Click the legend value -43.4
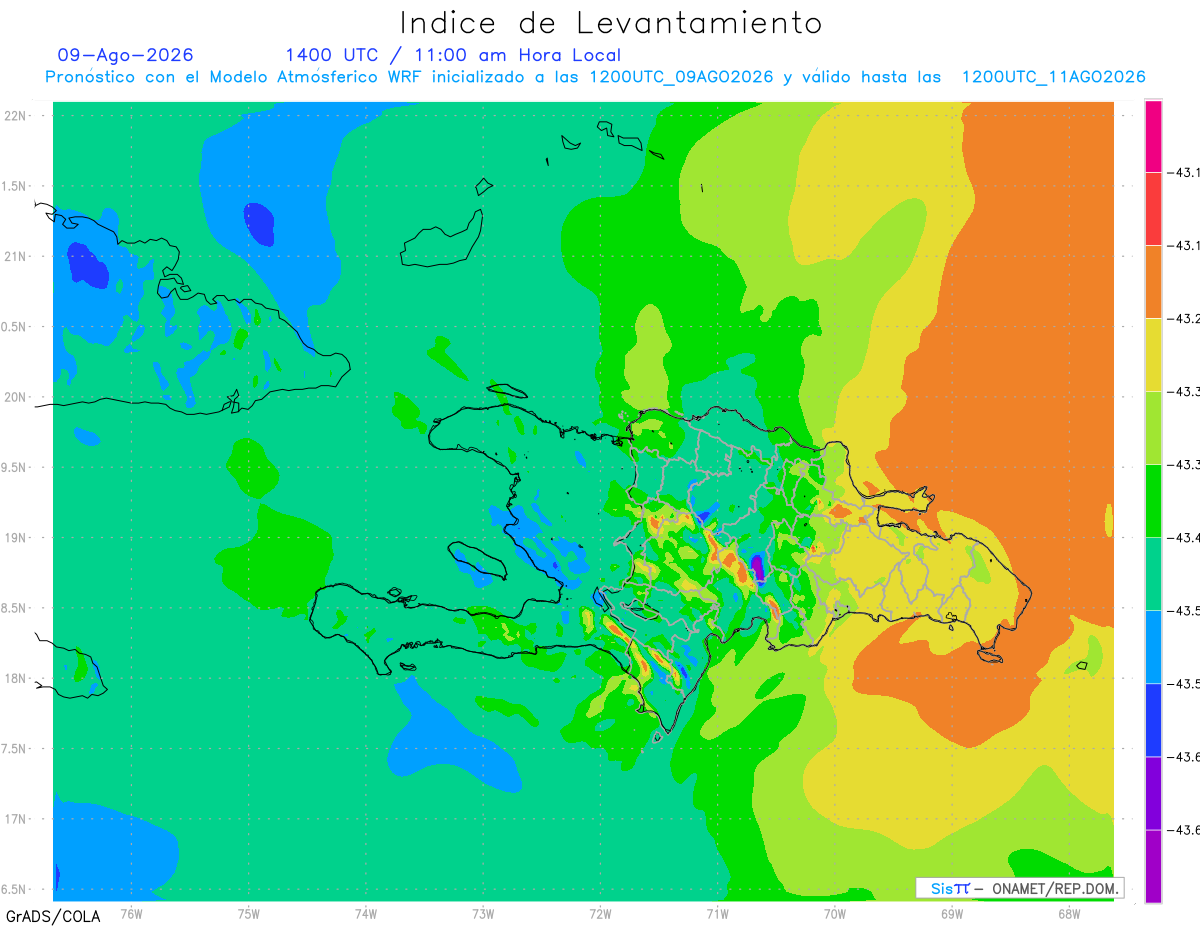Viewport: 1200px width, 927px height. coord(1186,538)
